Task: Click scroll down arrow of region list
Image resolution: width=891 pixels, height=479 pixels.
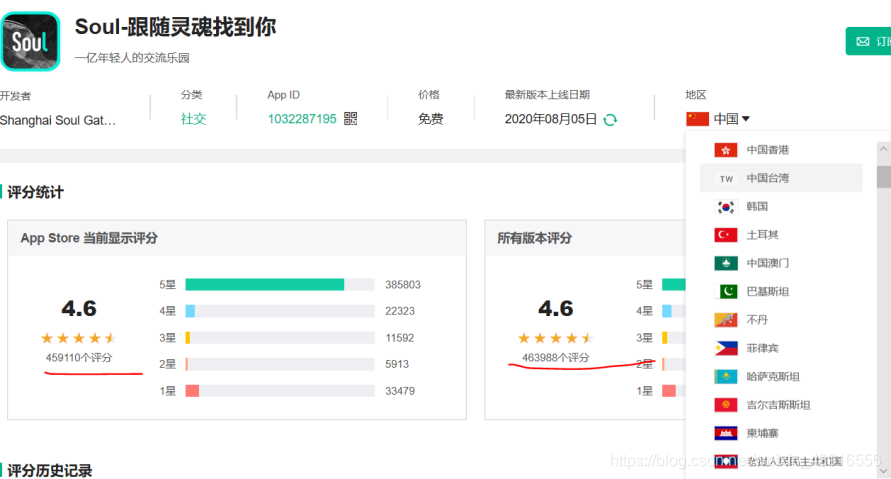Action: 883,471
